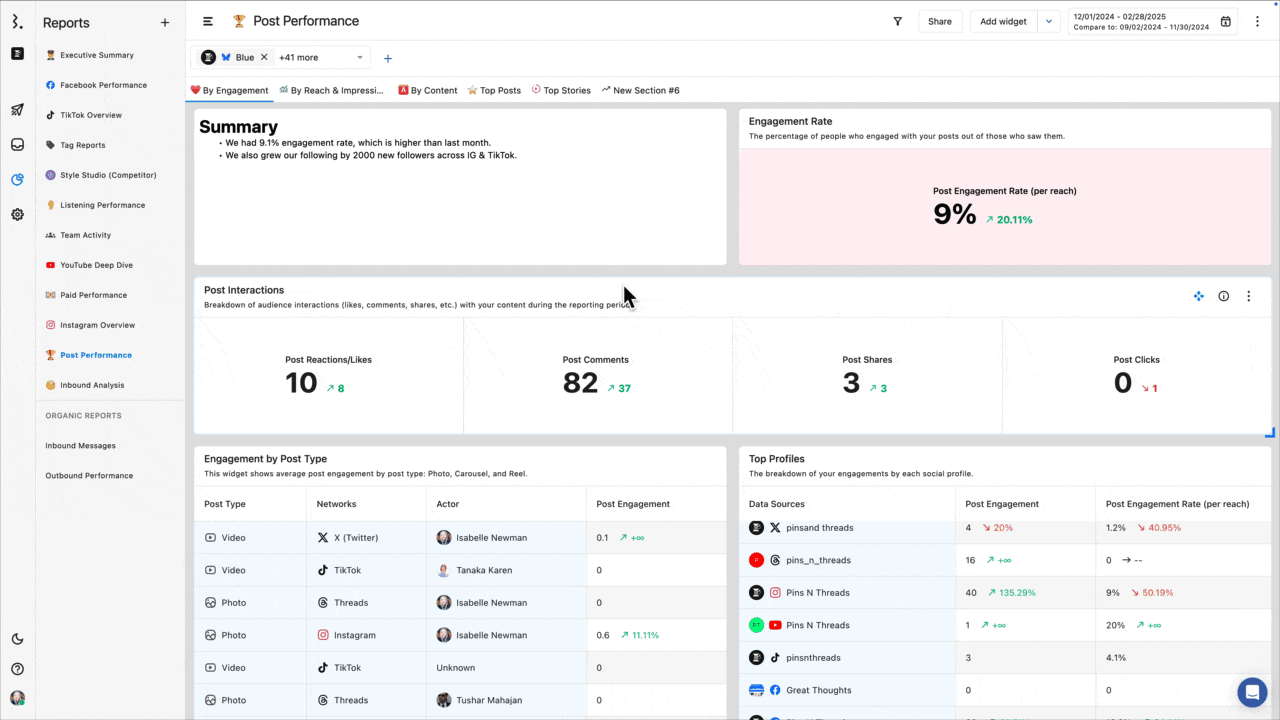Open the Publishing paper plane icon
The image size is (1280, 720).
pos(17,110)
